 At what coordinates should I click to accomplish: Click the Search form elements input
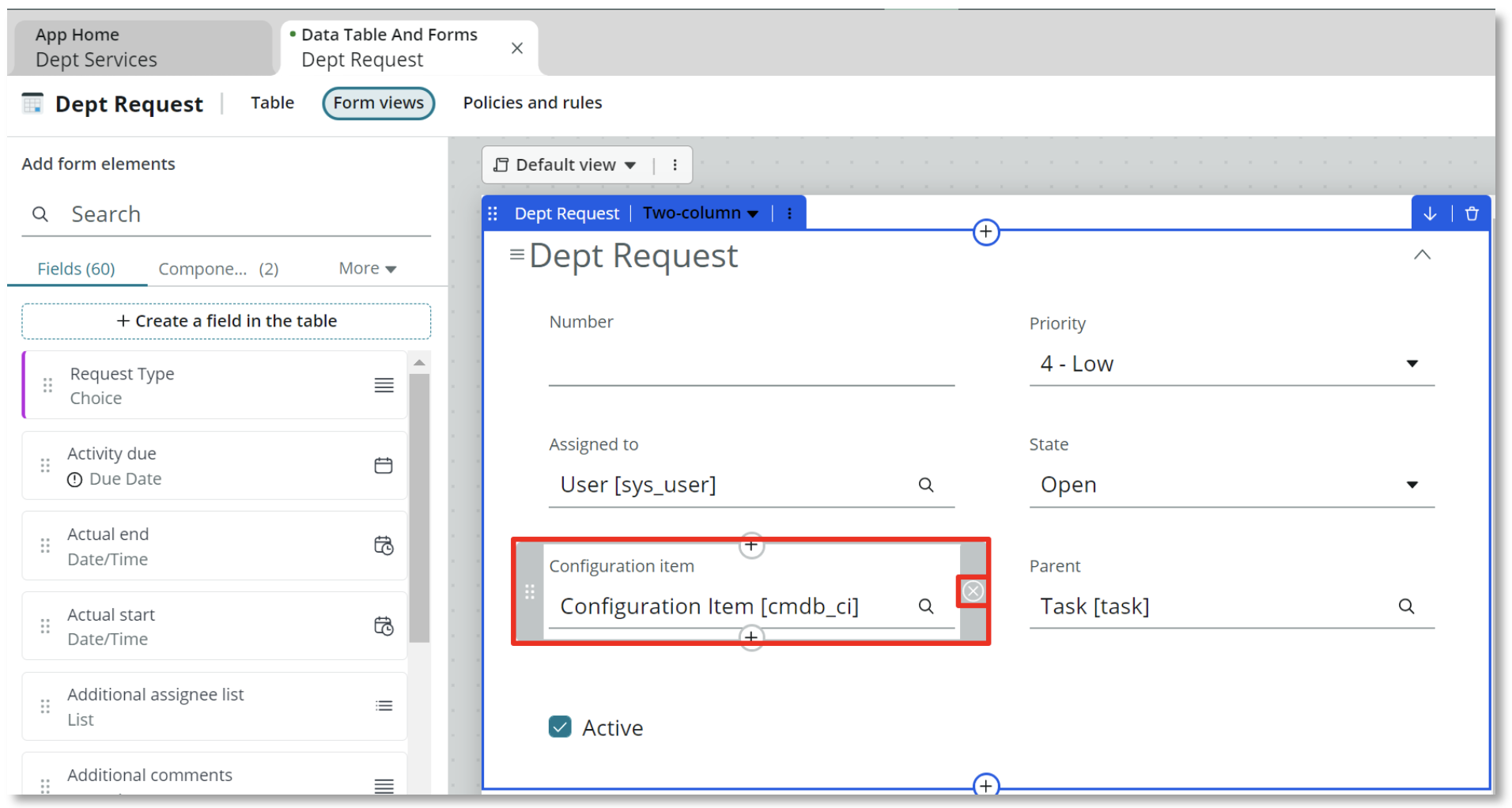click(x=226, y=214)
